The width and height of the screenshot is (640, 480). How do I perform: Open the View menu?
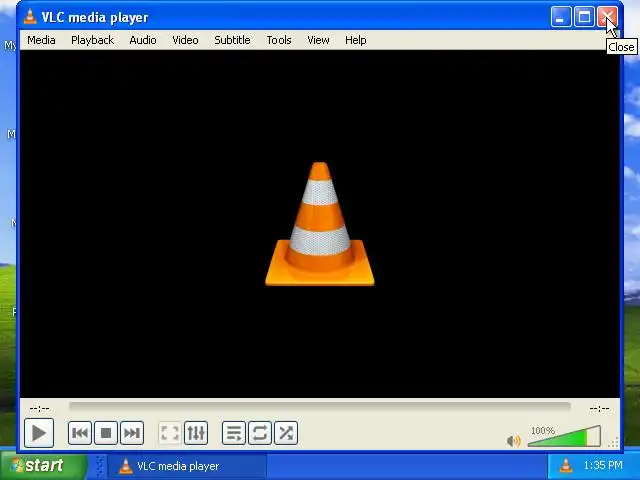(x=318, y=40)
